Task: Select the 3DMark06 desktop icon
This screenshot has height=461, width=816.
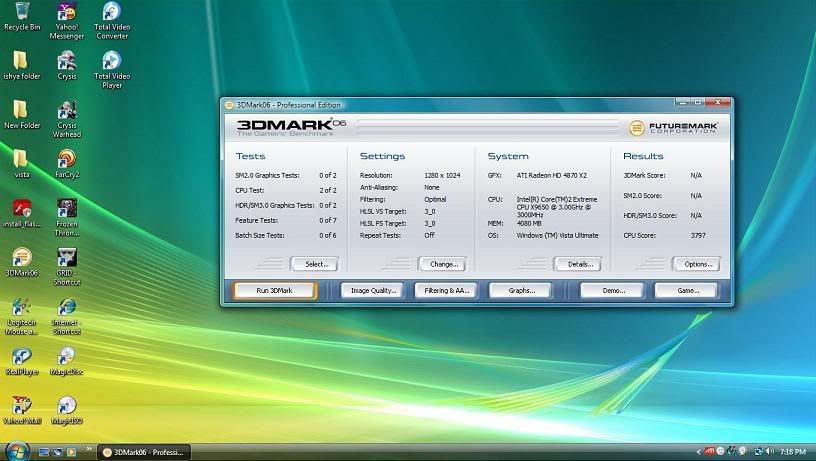Action: (20, 258)
